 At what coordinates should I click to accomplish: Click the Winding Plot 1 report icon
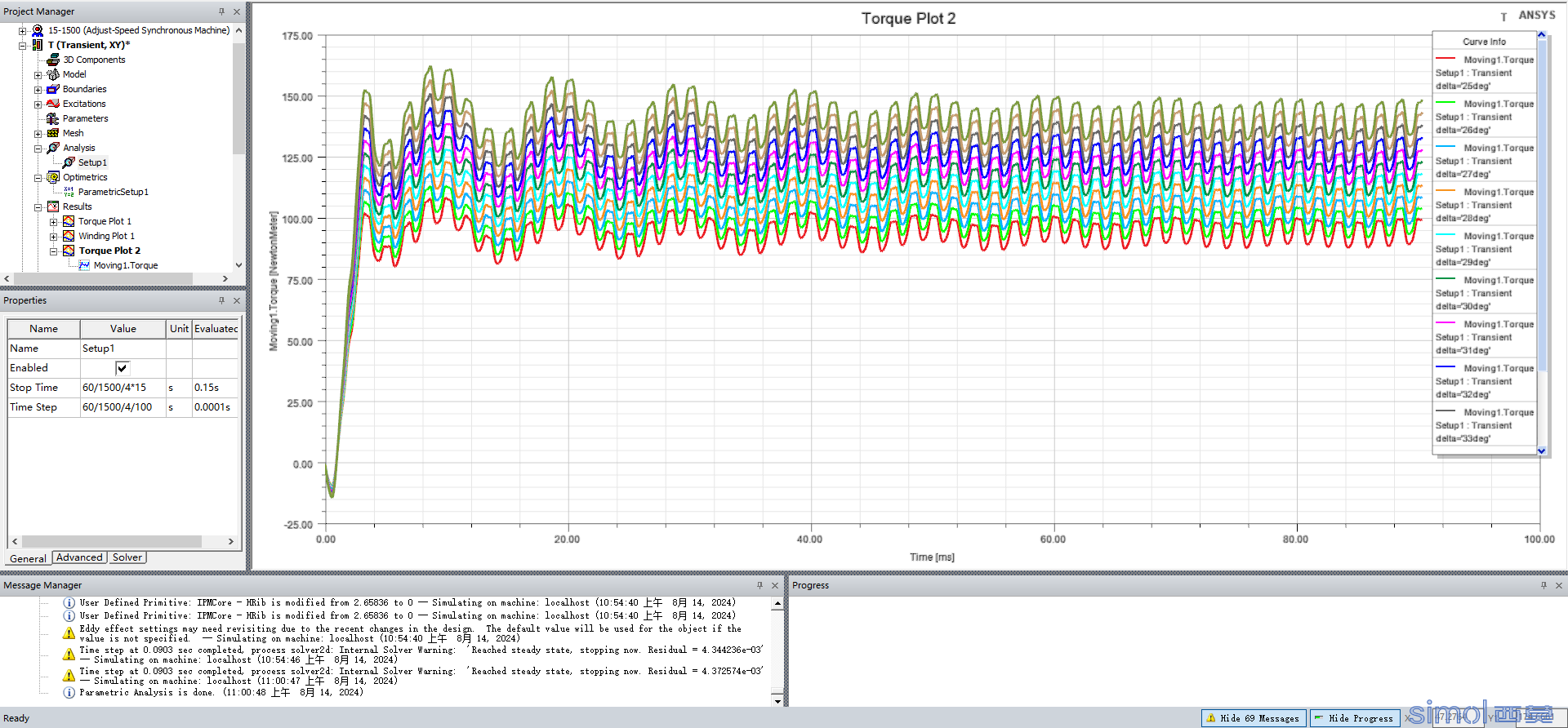(x=69, y=236)
